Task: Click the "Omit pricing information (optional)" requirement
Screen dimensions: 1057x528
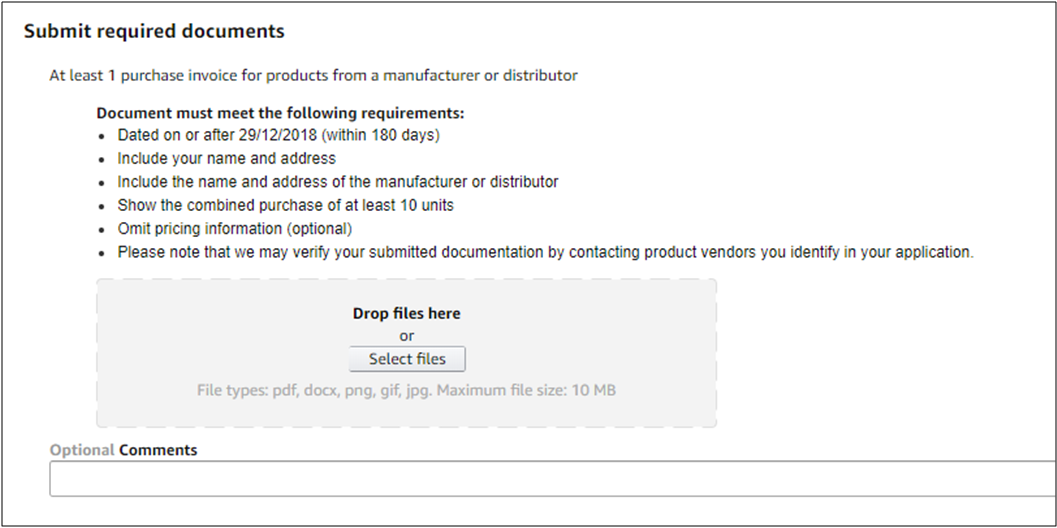Action: [x=234, y=229]
